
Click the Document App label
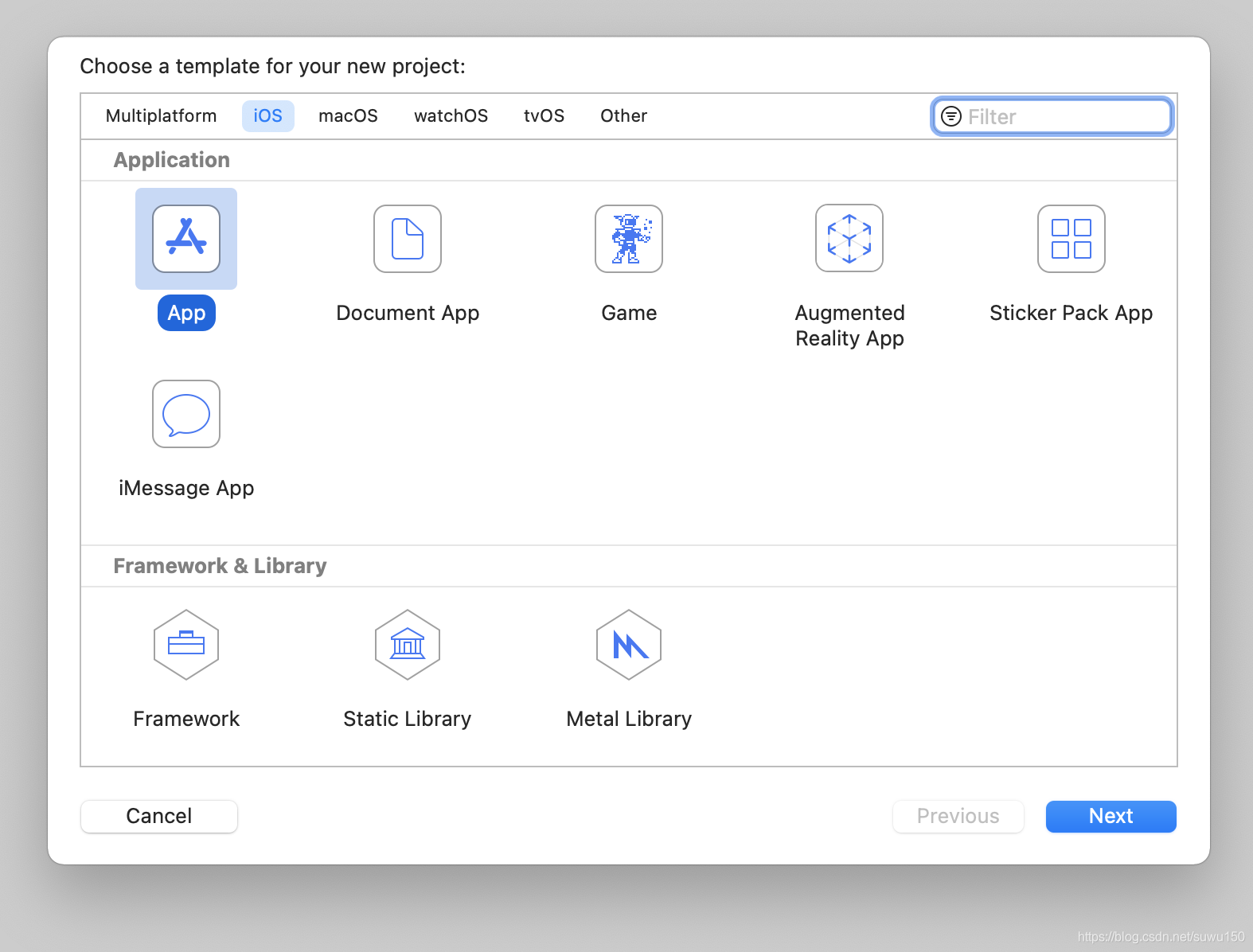click(x=408, y=313)
